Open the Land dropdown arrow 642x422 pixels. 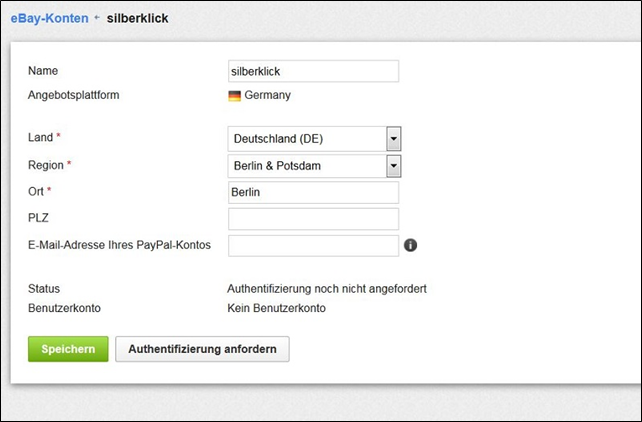click(x=393, y=139)
